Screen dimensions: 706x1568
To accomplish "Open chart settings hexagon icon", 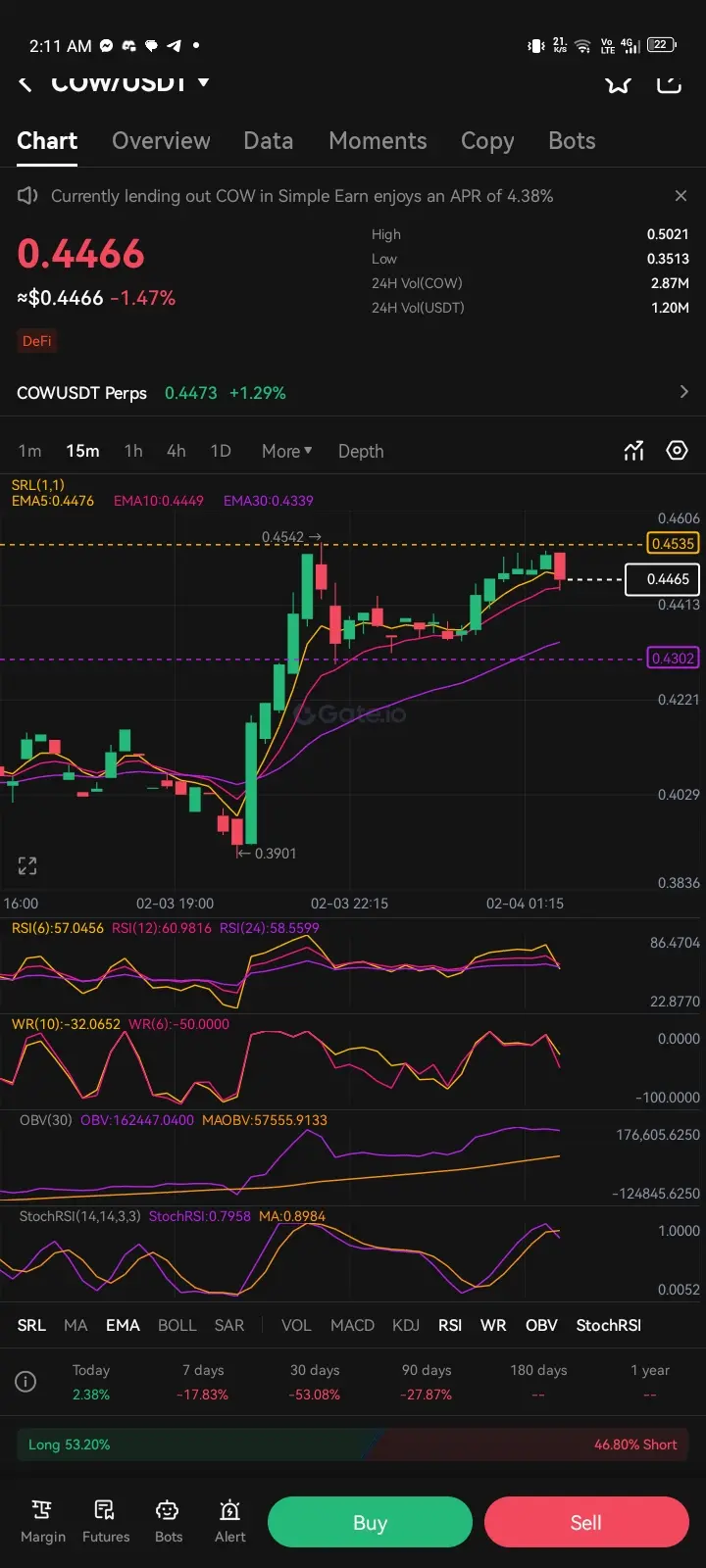I will tap(677, 451).
